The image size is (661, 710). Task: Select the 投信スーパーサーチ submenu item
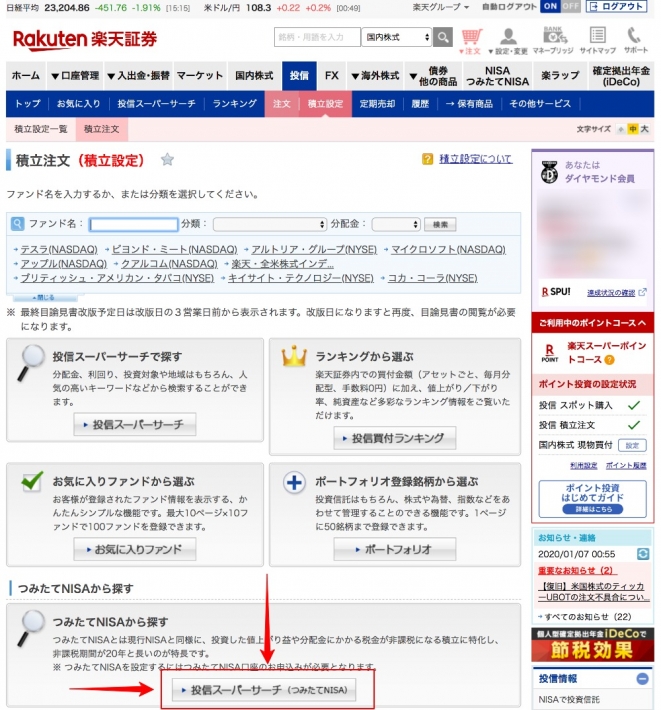pyautogui.click(x=156, y=104)
